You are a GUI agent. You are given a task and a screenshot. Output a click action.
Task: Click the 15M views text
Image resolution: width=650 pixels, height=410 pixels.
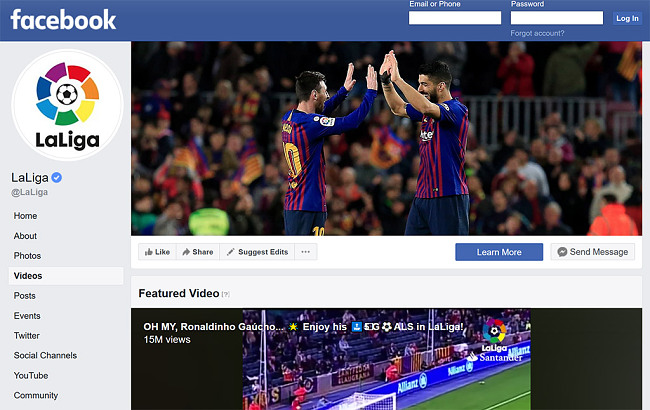(x=167, y=340)
